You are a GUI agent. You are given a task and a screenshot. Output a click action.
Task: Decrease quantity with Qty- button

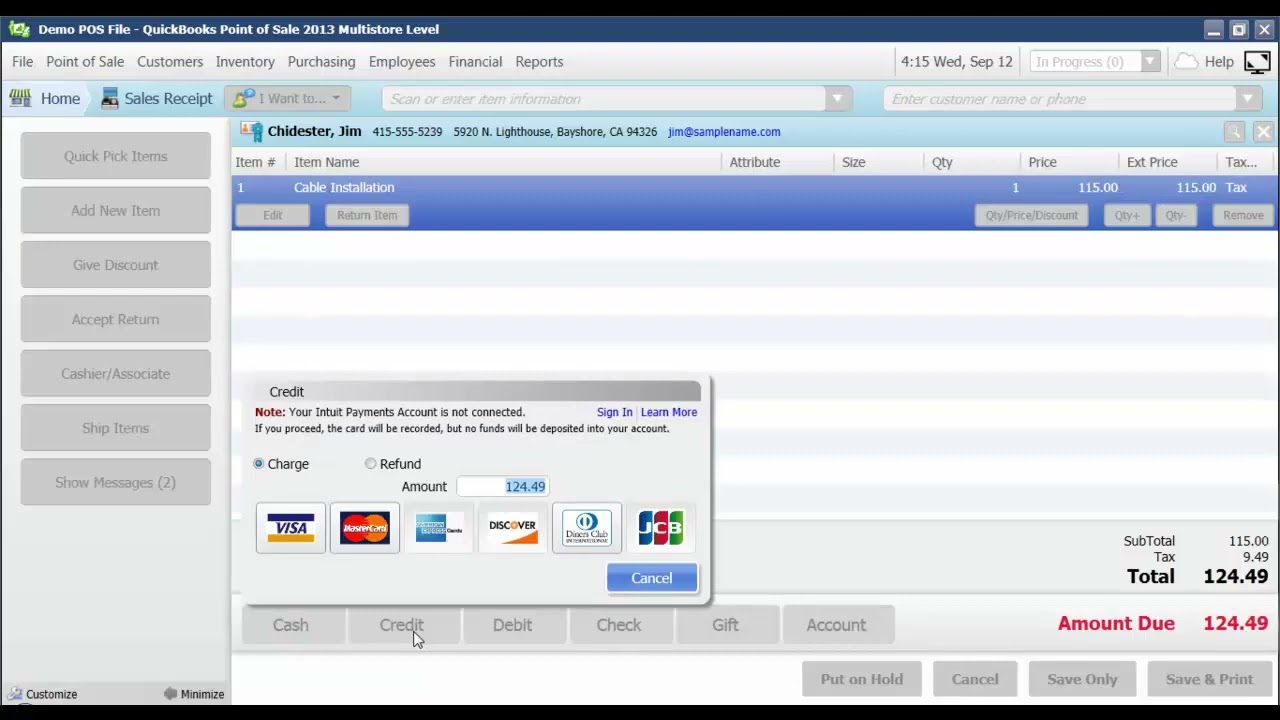pyautogui.click(x=1176, y=215)
